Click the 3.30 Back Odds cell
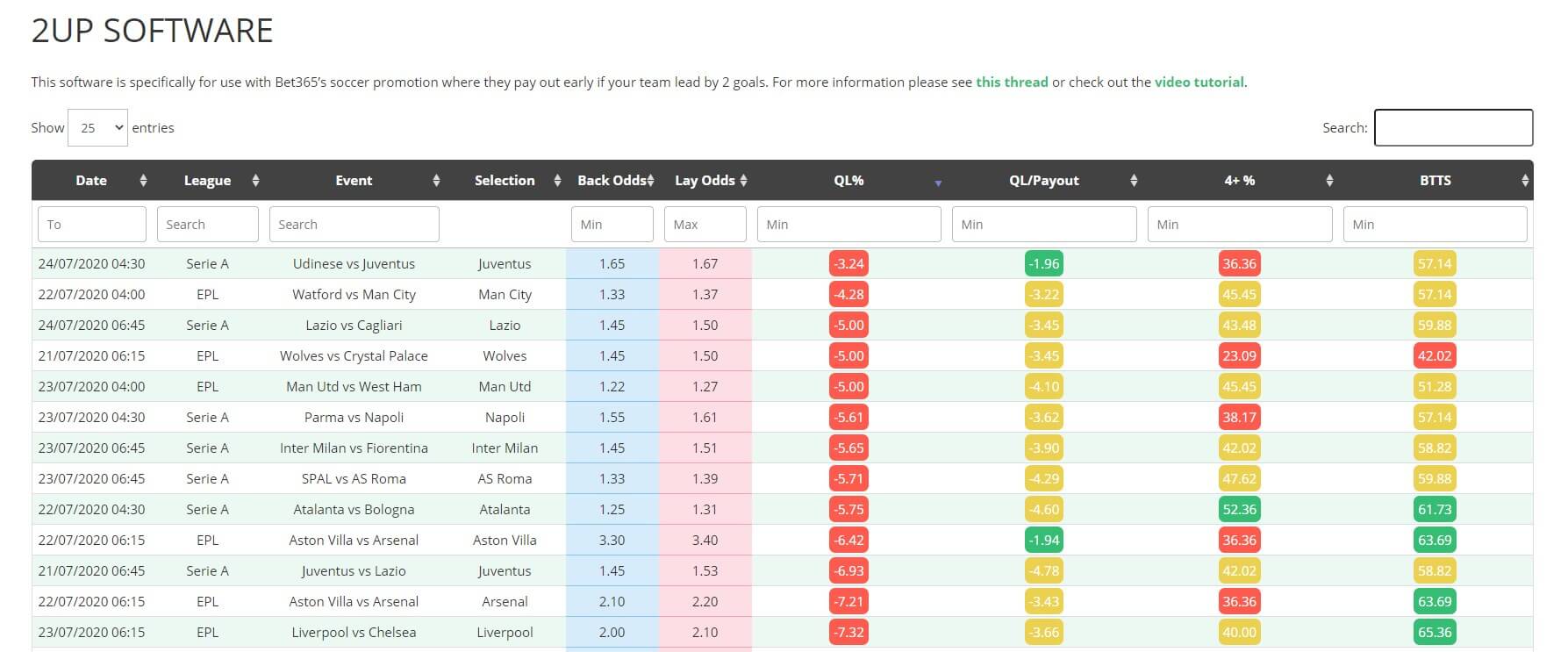Viewport: 1568px width, 652px height. click(x=612, y=541)
